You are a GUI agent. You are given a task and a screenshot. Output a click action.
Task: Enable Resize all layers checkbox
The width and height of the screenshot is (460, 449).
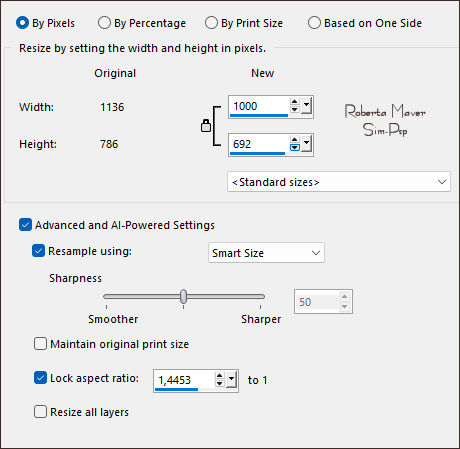[40, 412]
